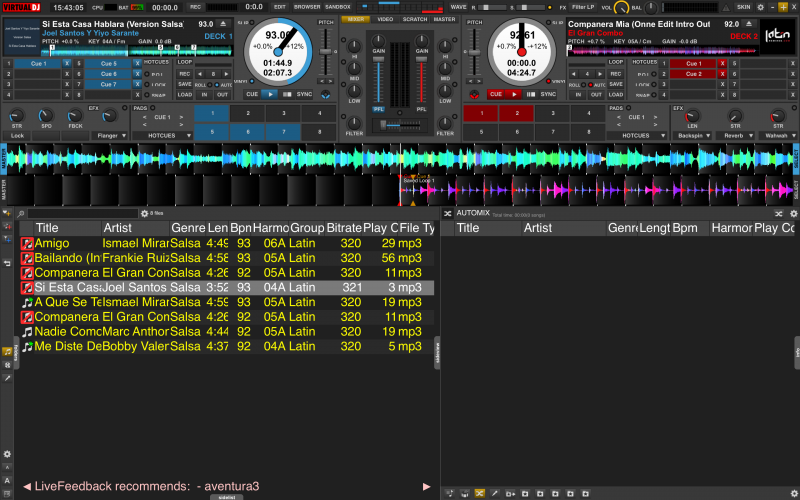
Task: Delete Cue 2 on Deck 2
Action: click(722, 74)
